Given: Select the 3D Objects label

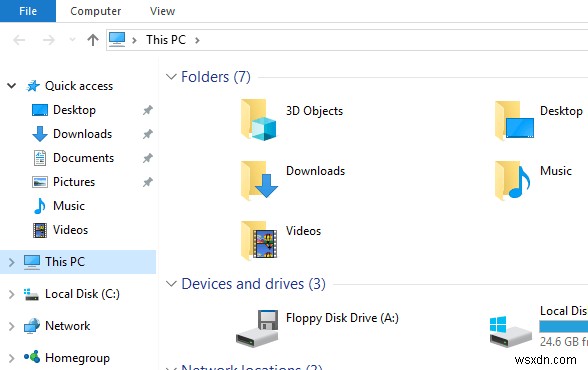Looking at the screenshot, I should [314, 111].
